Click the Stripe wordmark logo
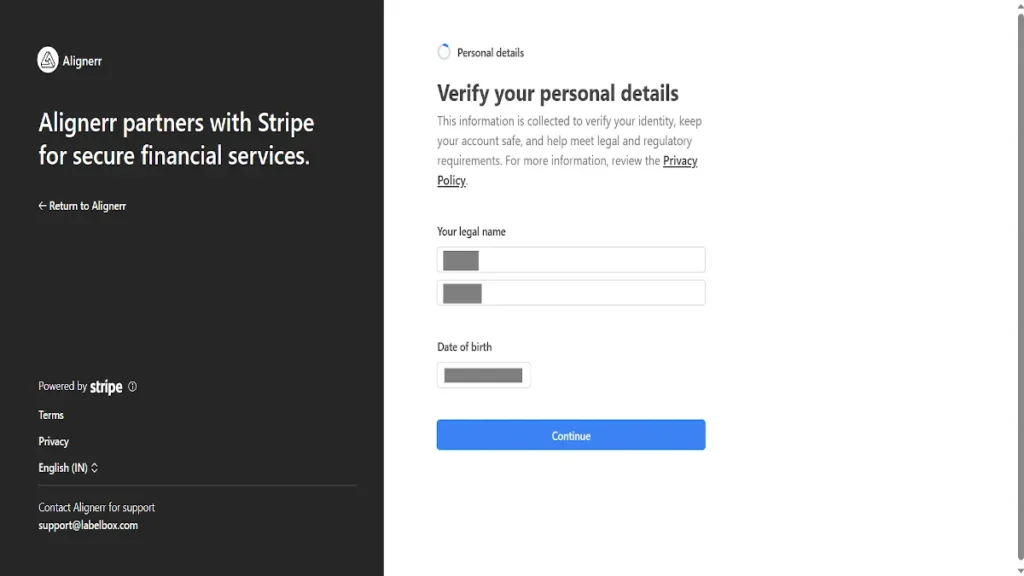Screen dimensions: 1024x576 [106, 387]
